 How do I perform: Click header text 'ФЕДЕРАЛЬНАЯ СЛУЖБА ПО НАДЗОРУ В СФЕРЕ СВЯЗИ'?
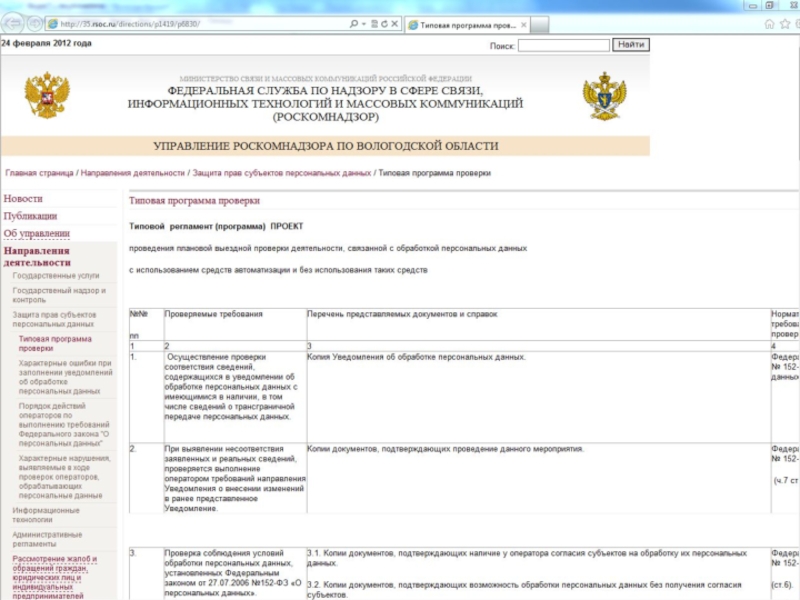(325, 91)
